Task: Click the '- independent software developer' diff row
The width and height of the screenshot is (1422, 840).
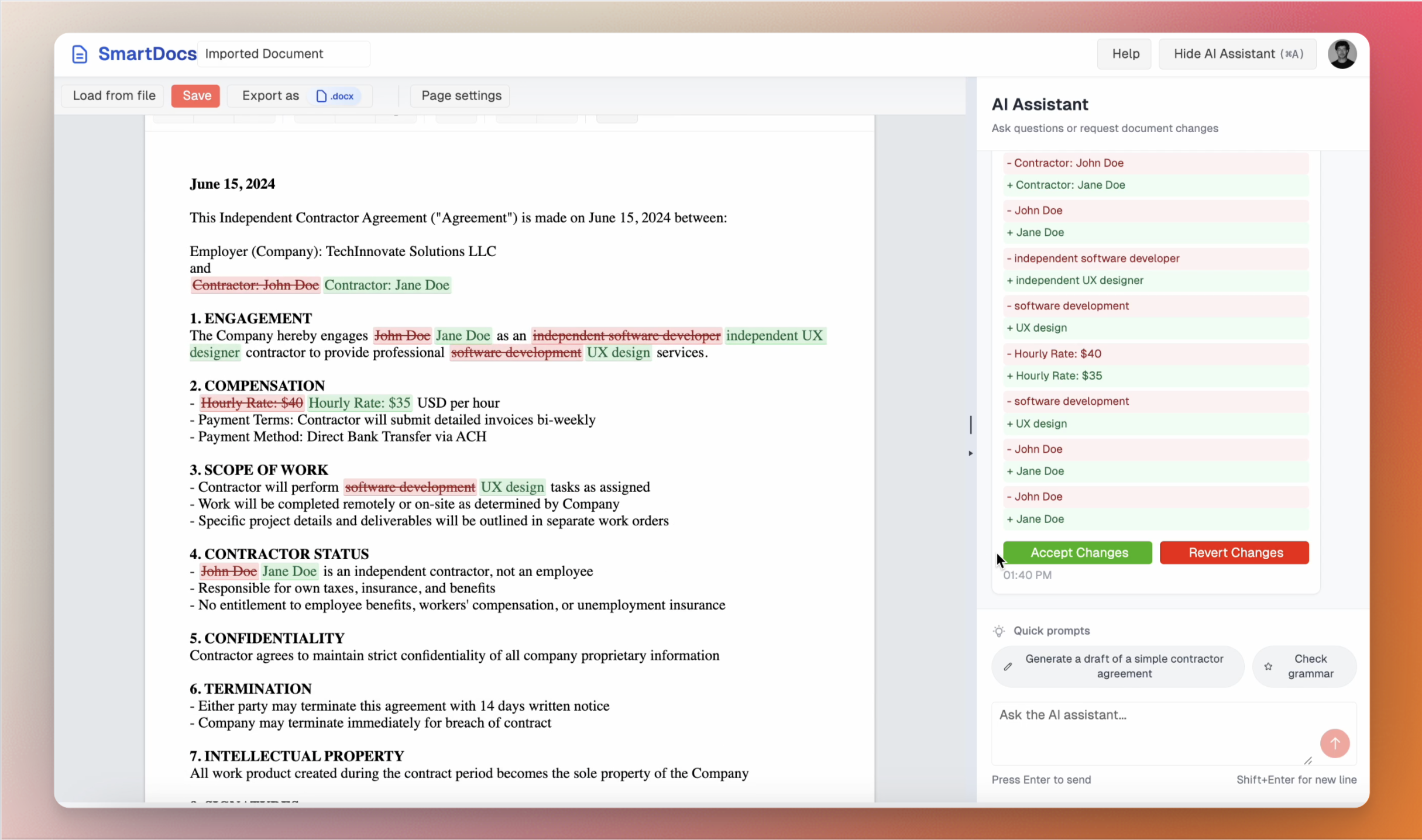Action: point(1156,259)
